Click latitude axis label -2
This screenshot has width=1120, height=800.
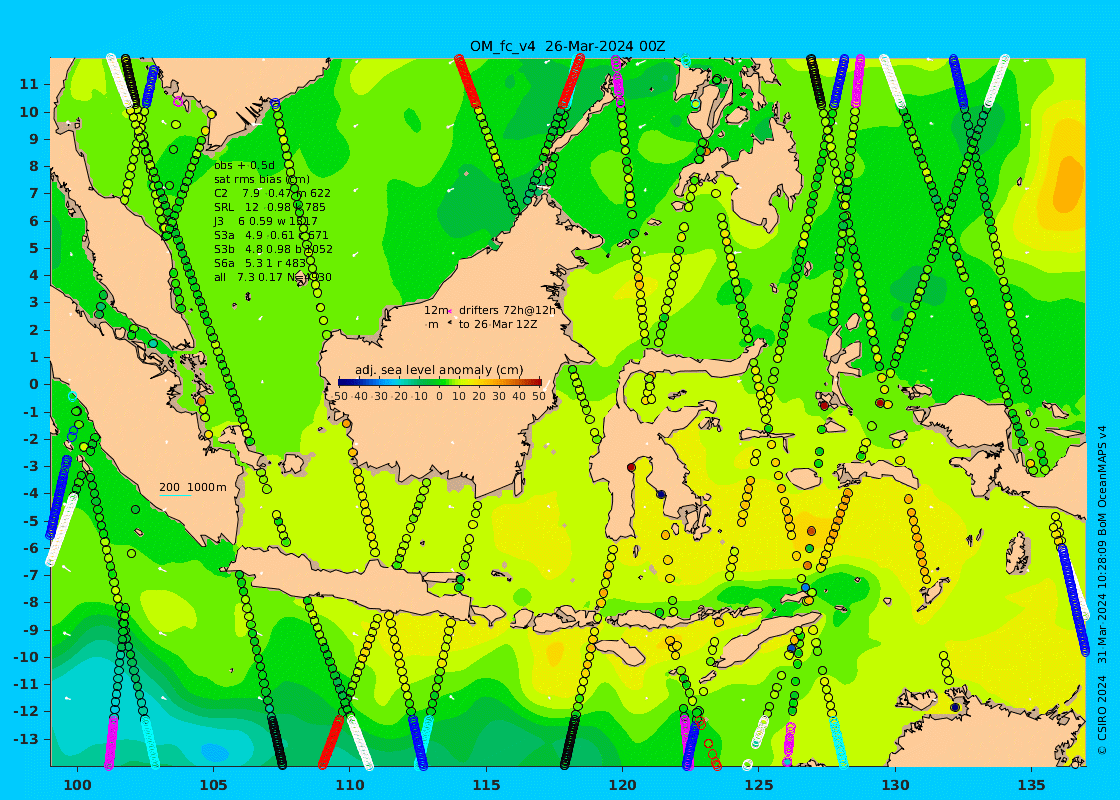coord(31,439)
